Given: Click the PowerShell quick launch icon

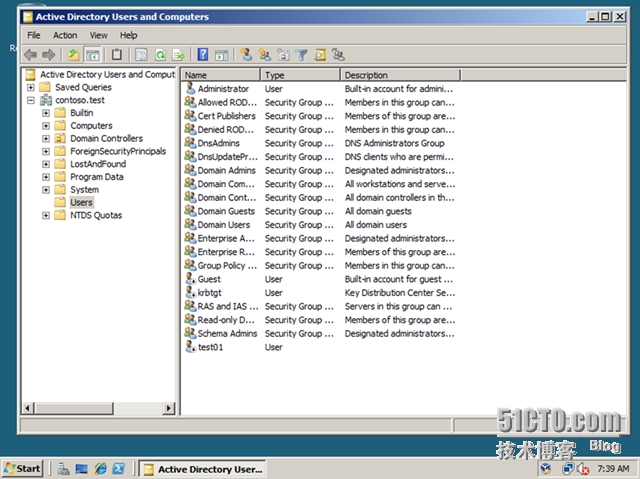Looking at the screenshot, I should point(119,469).
